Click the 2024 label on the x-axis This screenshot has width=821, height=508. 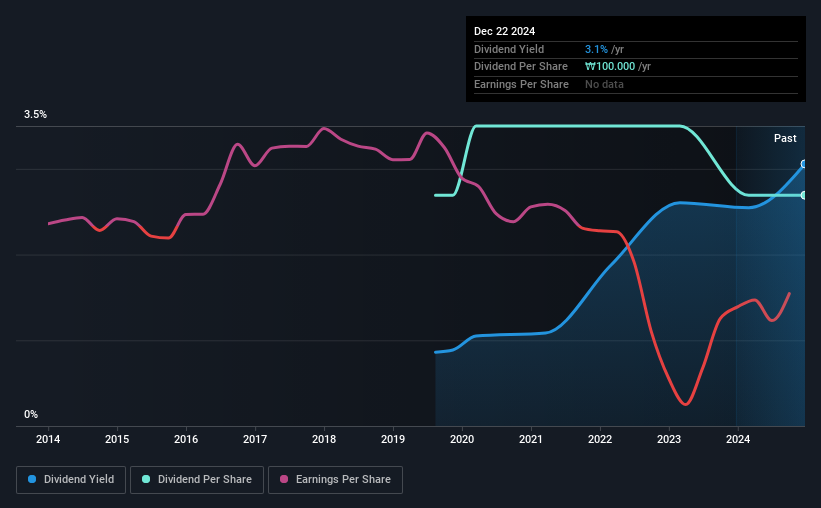tap(738, 439)
